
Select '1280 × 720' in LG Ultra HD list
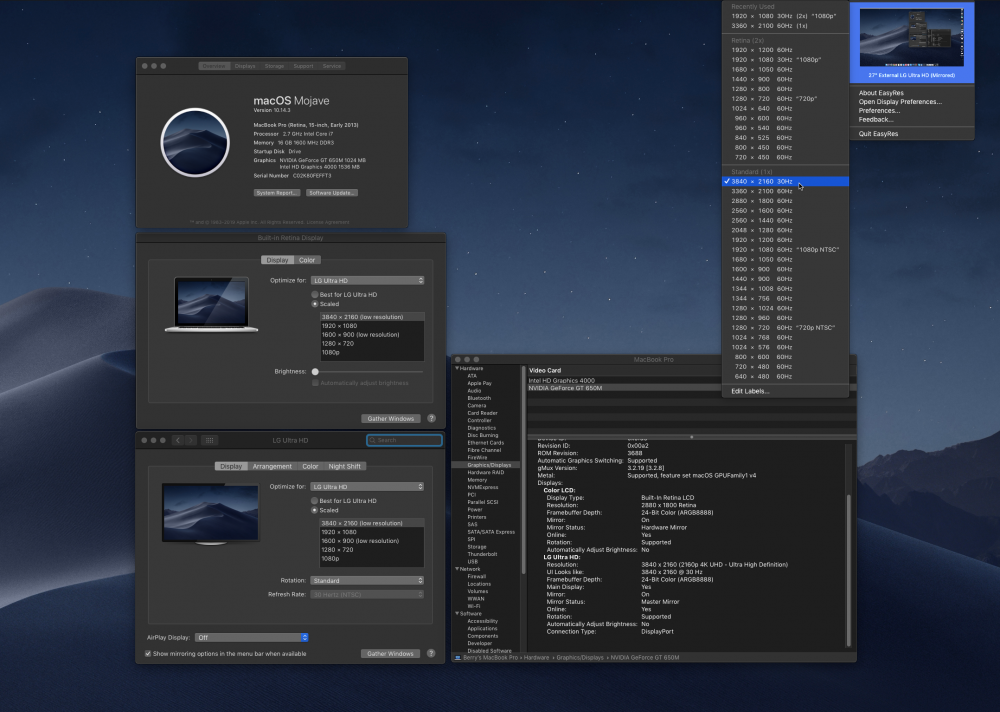pos(371,550)
